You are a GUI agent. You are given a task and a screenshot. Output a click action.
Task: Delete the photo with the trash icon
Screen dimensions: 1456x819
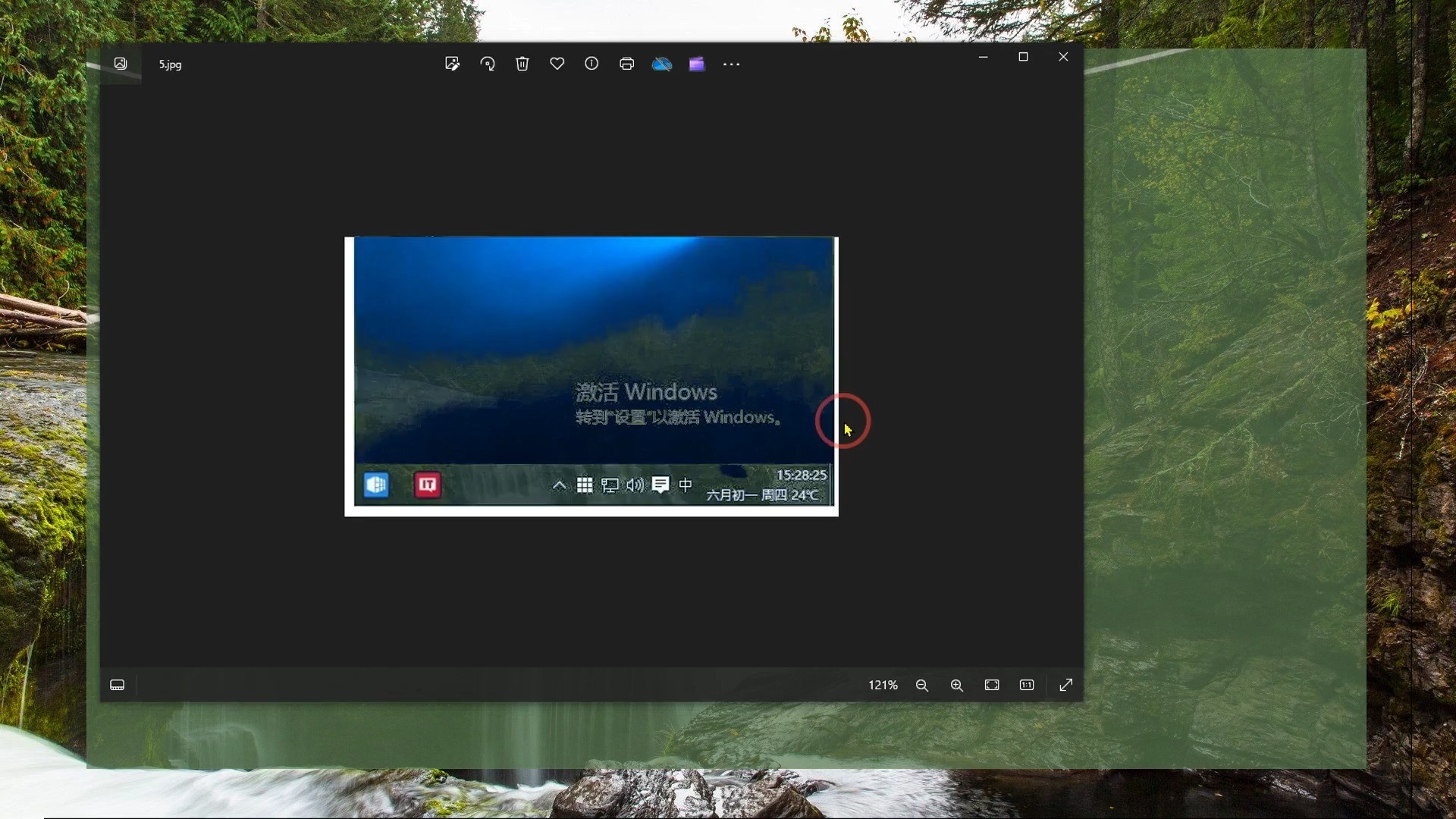click(x=522, y=64)
